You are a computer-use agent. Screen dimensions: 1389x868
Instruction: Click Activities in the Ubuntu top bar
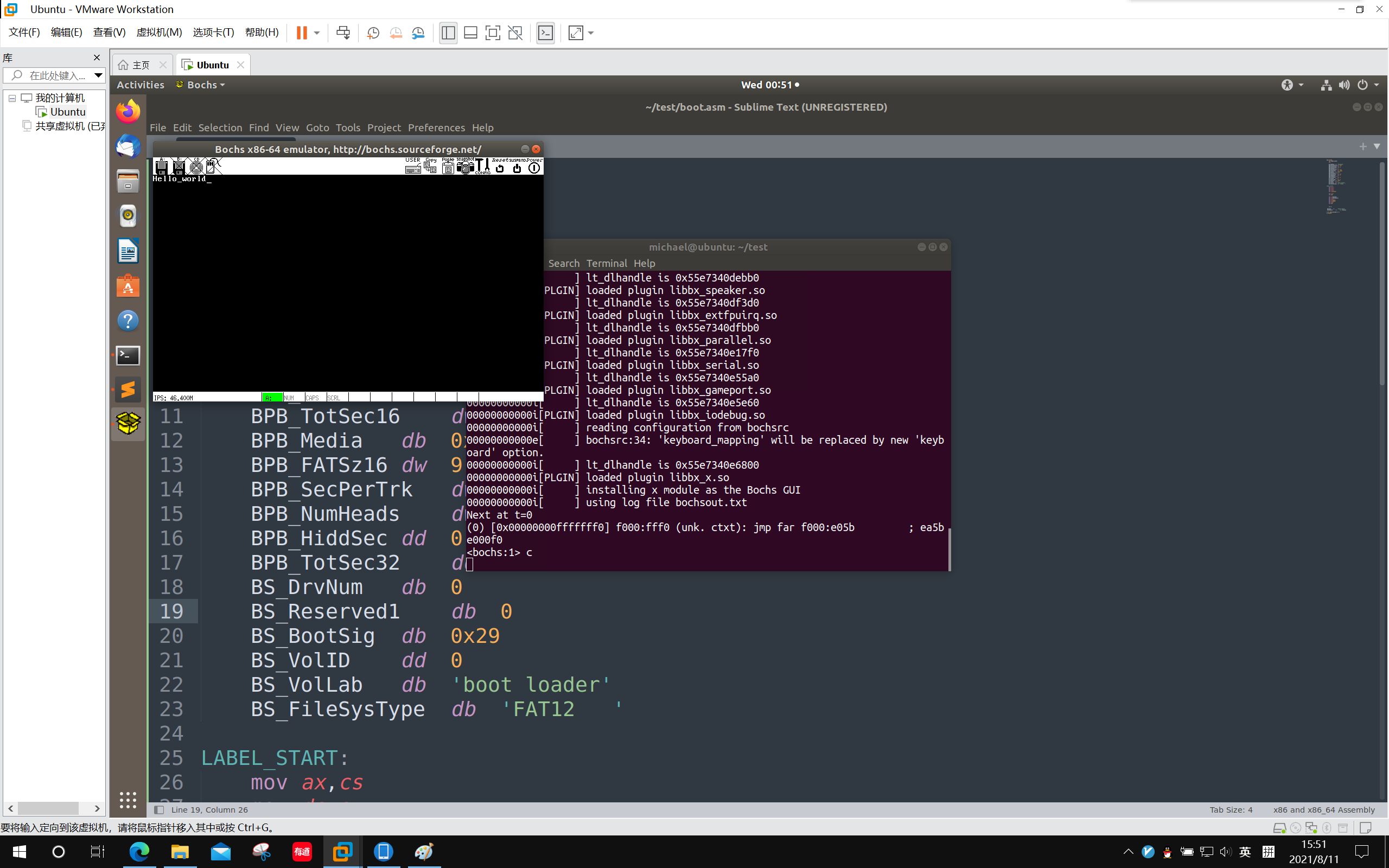click(140, 85)
